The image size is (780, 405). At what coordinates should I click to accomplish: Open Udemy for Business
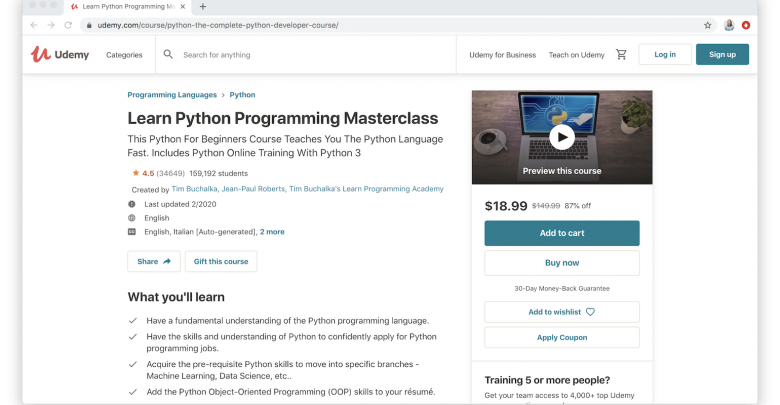point(502,55)
